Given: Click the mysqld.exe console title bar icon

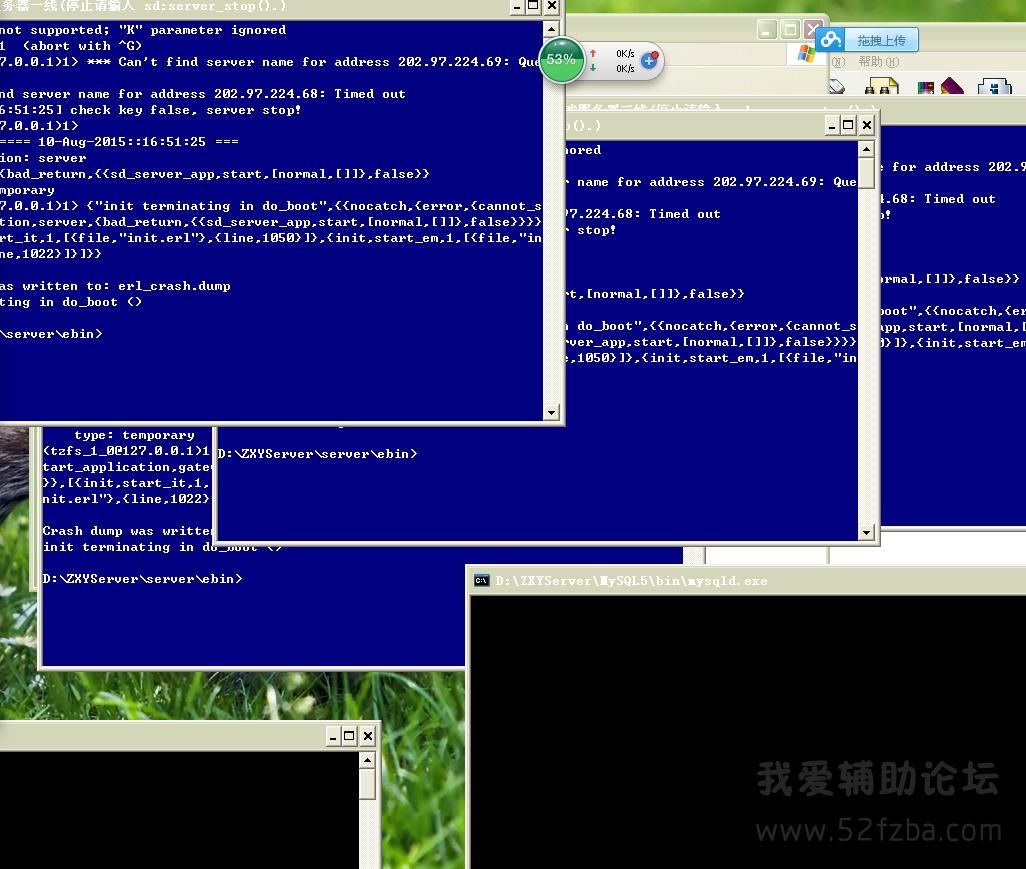Looking at the screenshot, I should pyautogui.click(x=481, y=580).
